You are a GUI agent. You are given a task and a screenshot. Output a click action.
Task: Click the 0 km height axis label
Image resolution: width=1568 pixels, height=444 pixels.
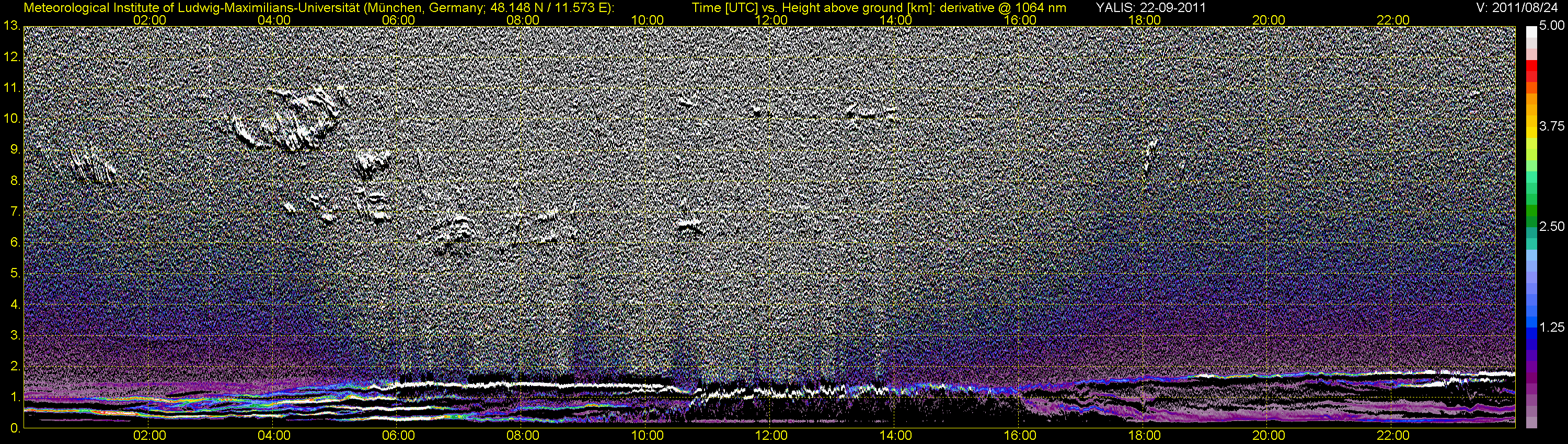pyautogui.click(x=15, y=428)
